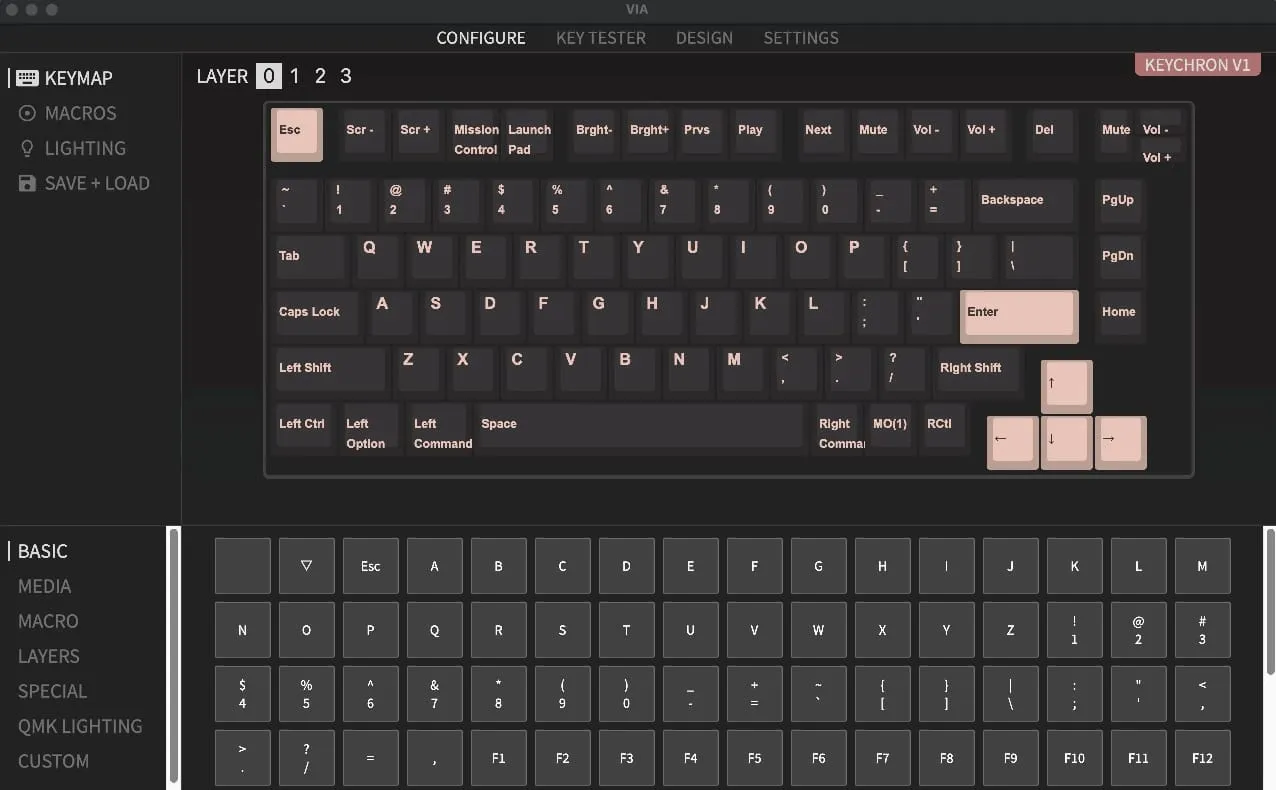Open the SETTINGS tab
Screen dimensions: 1276x790
pyautogui.click(x=800, y=38)
